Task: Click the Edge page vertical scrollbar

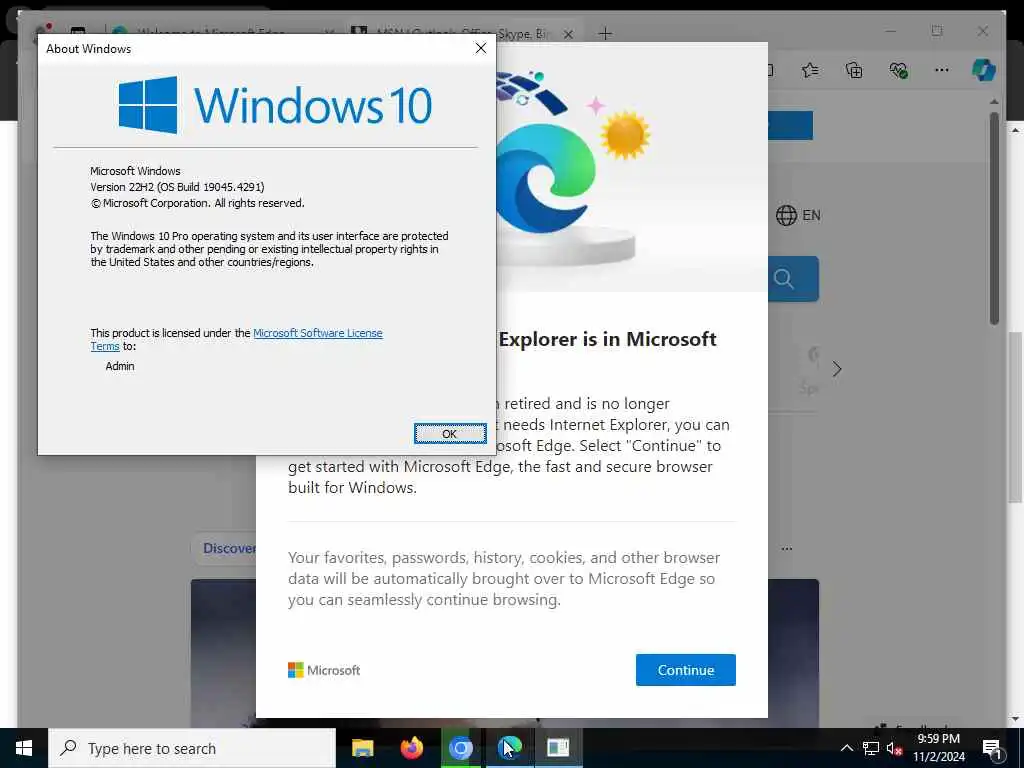Action: tap(994, 219)
